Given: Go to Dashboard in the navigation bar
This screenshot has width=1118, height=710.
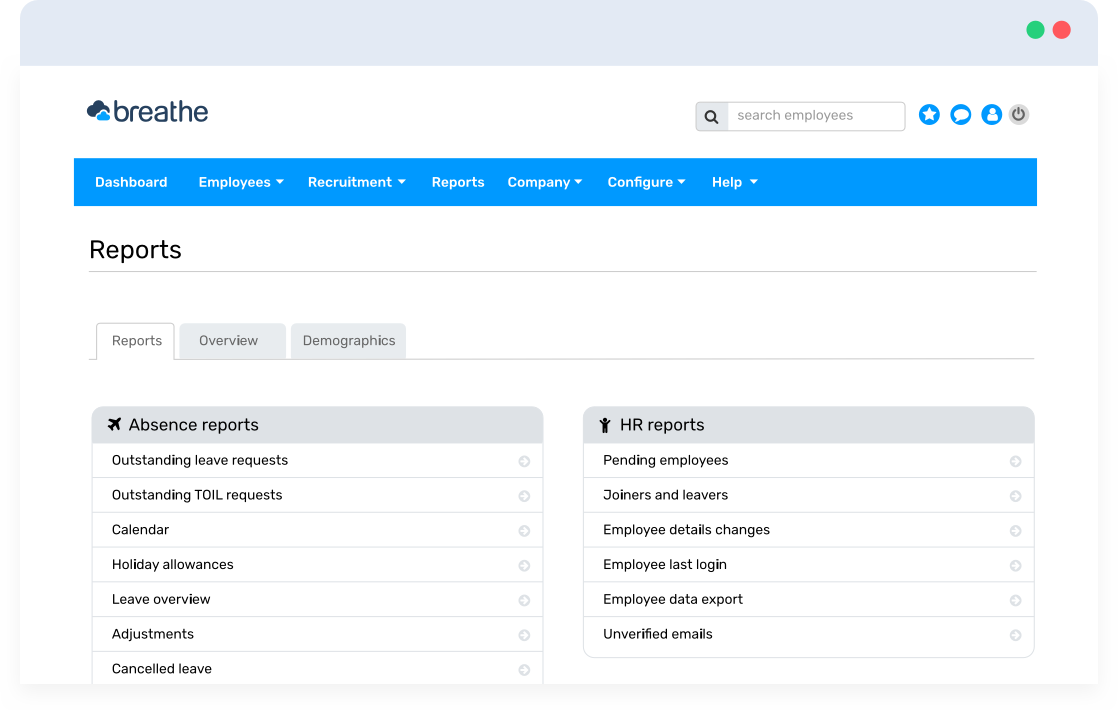Looking at the screenshot, I should click(x=131, y=182).
